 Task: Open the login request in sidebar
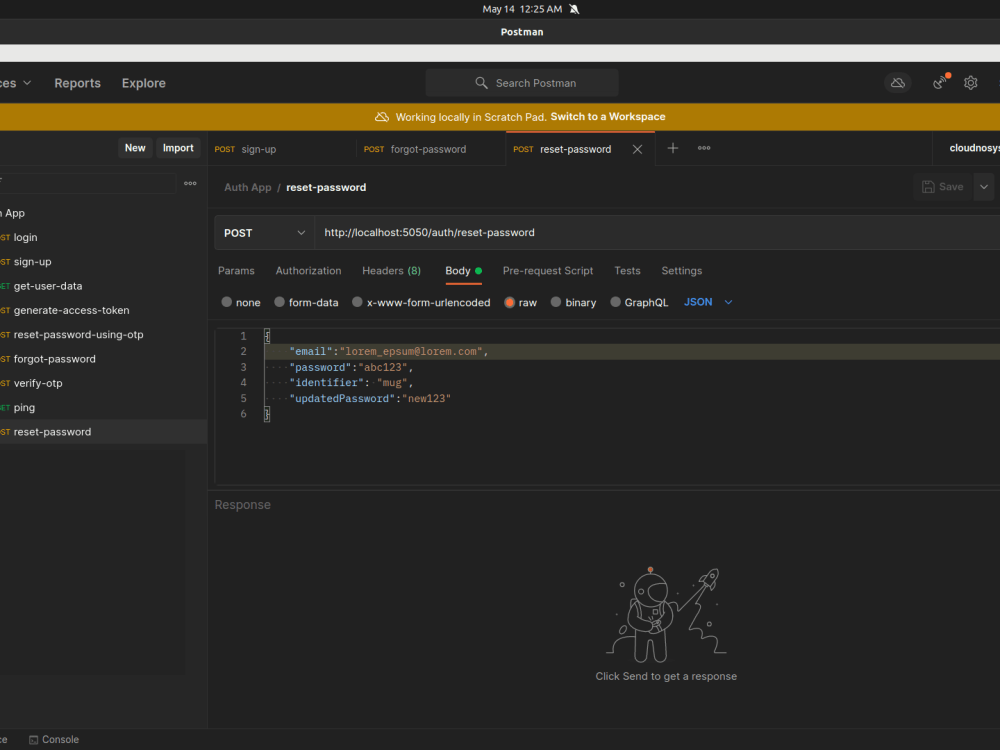pos(103,237)
